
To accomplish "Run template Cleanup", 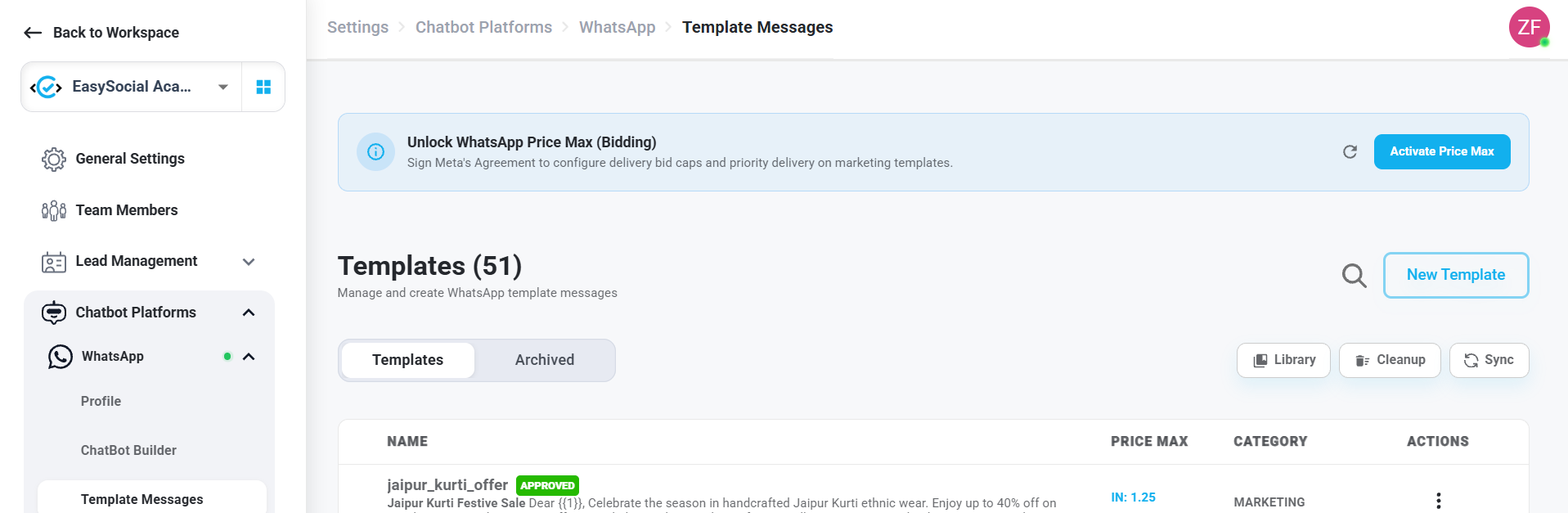I will coord(1390,360).
